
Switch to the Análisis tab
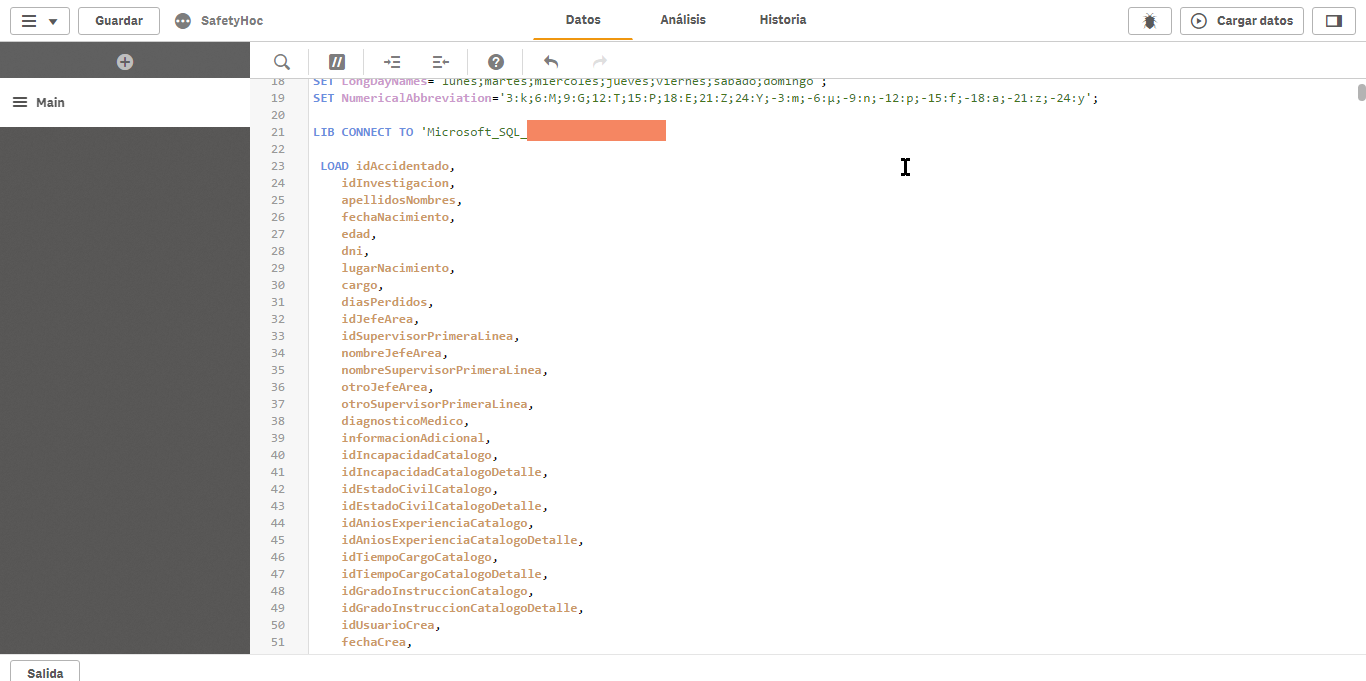click(683, 20)
